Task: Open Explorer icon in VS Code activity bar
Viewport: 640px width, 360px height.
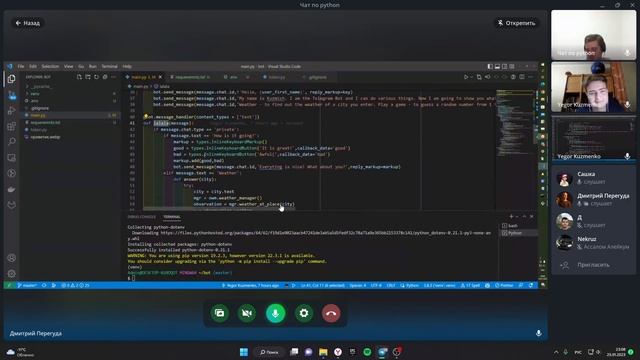Action: coord(11,79)
